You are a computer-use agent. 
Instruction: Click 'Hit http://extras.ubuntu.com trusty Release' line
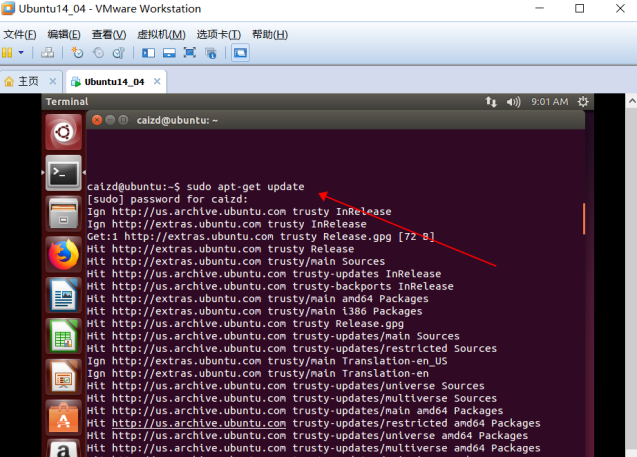220,249
